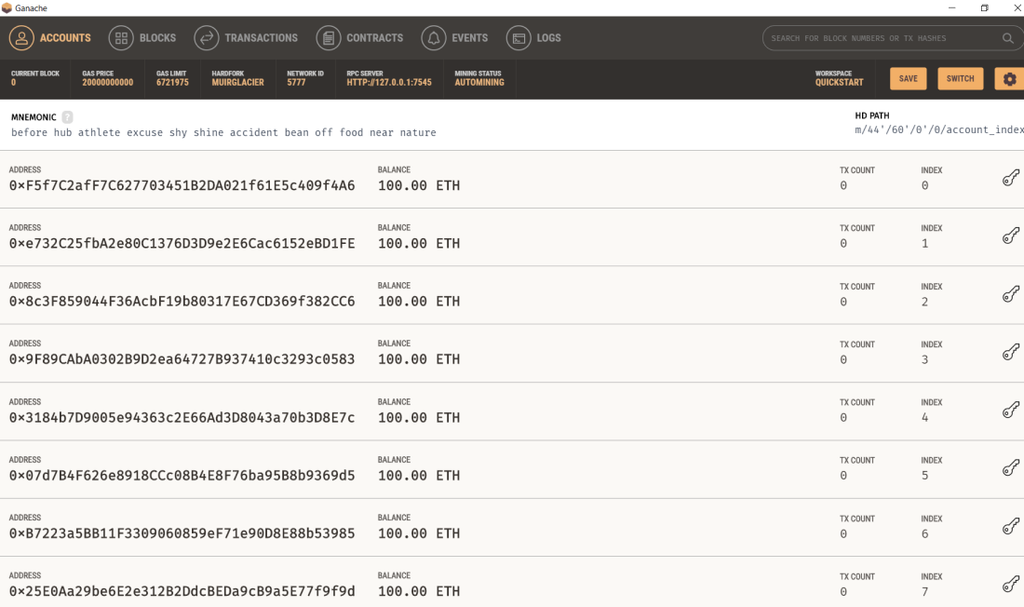Screen dimensions: 1024x607
Task: Click the 100.00 ETH balance of index 7
Action: (419, 591)
